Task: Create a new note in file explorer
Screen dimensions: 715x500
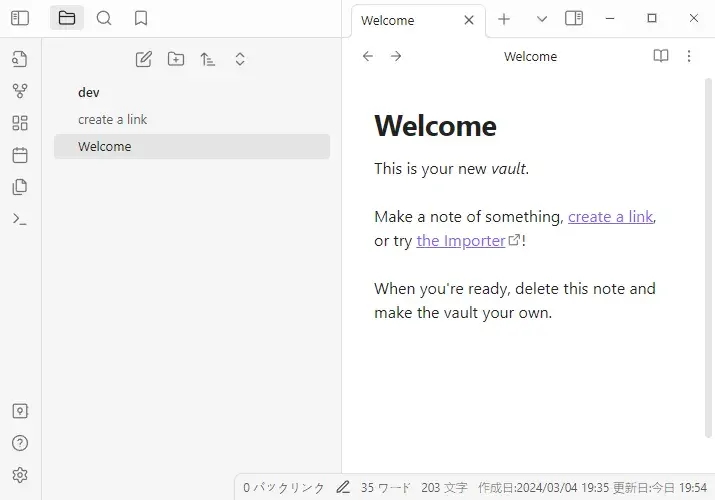Action: click(144, 59)
